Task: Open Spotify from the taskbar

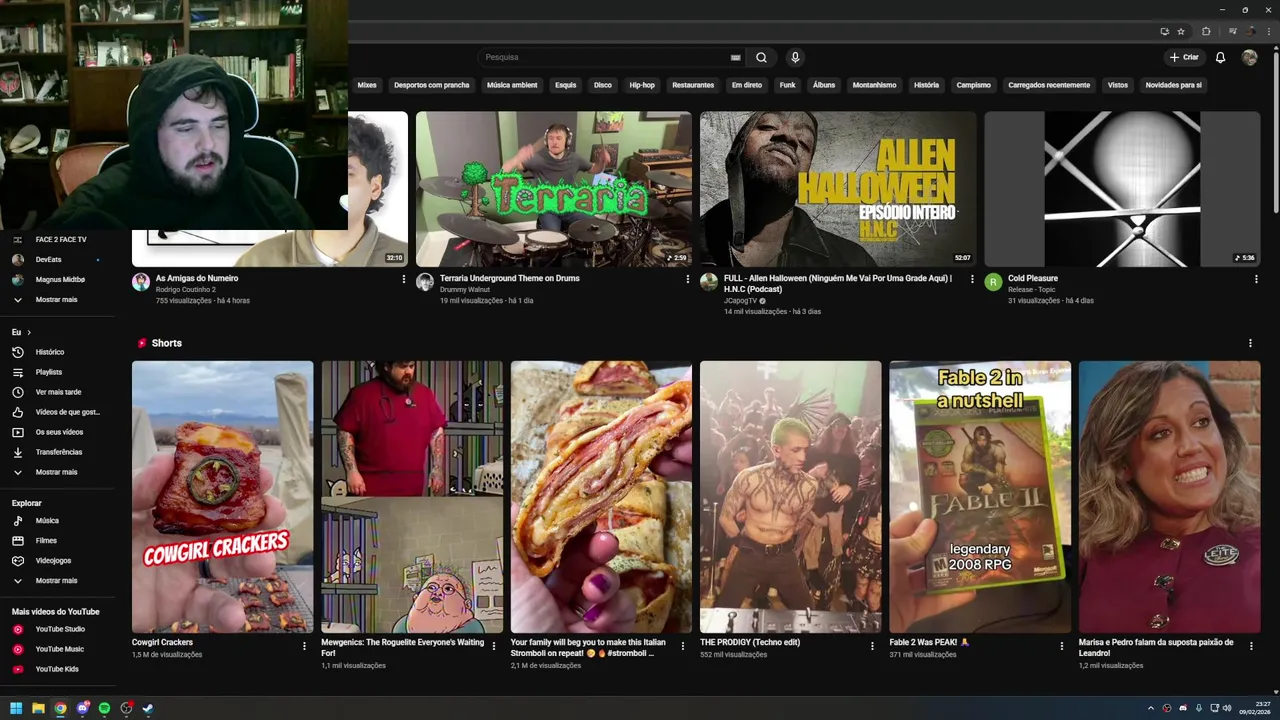Action: (104, 709)
